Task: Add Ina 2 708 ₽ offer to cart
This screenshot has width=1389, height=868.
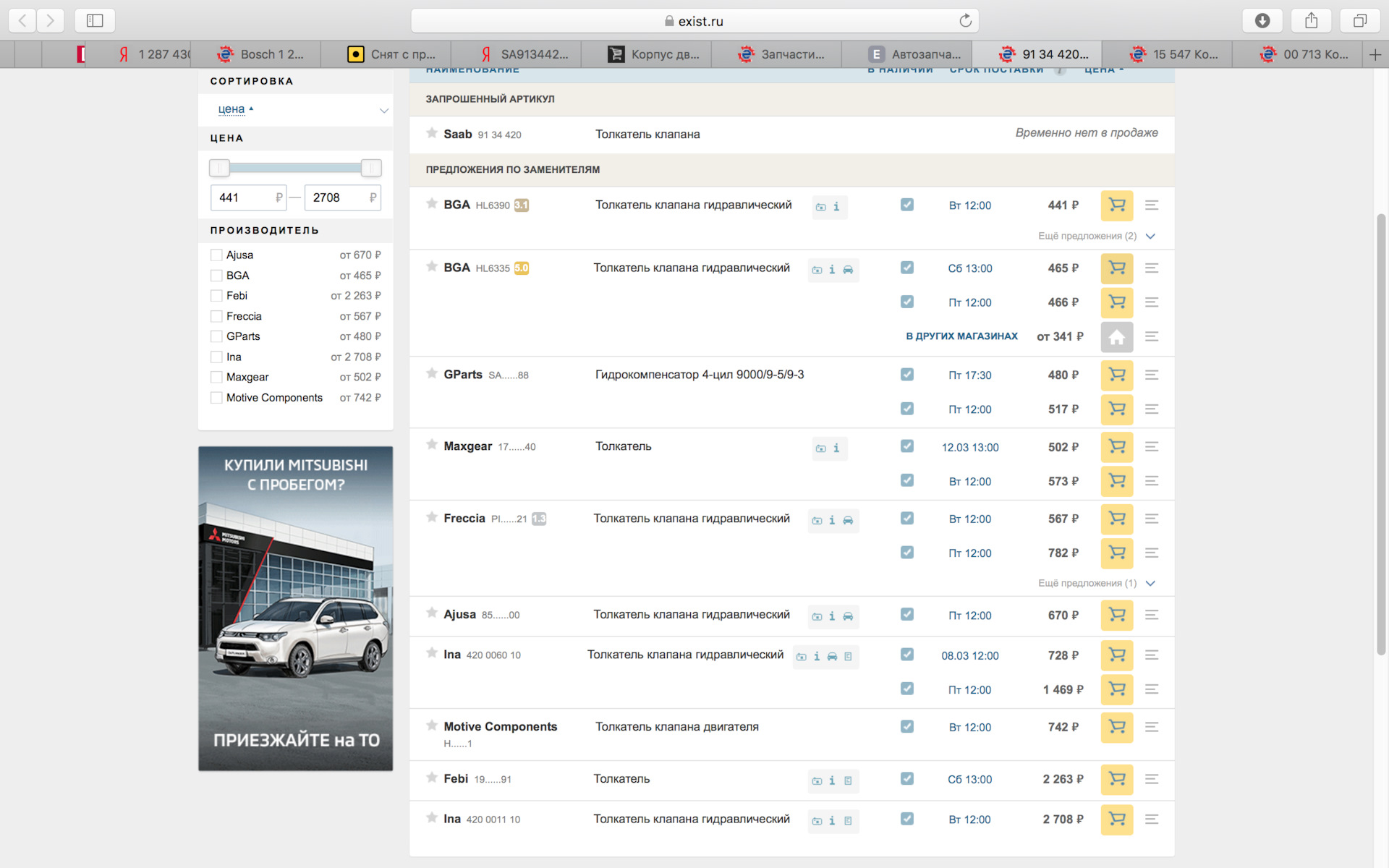Action: (x=1116, y=820)
